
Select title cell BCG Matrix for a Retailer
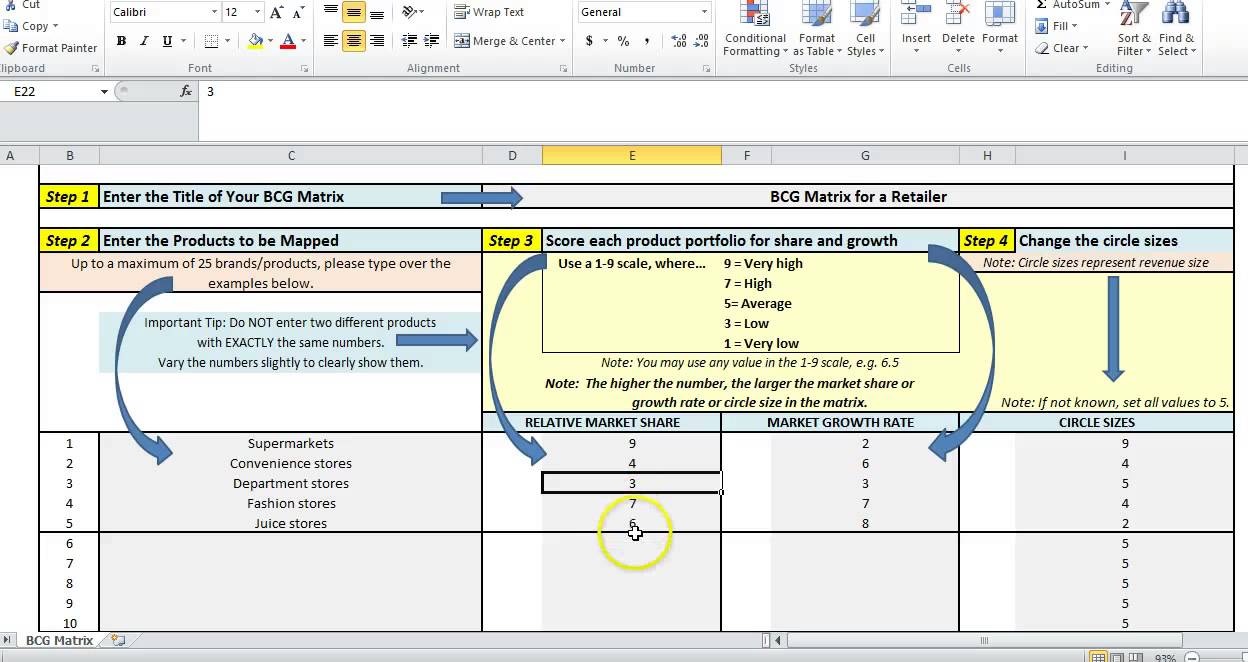858,197
